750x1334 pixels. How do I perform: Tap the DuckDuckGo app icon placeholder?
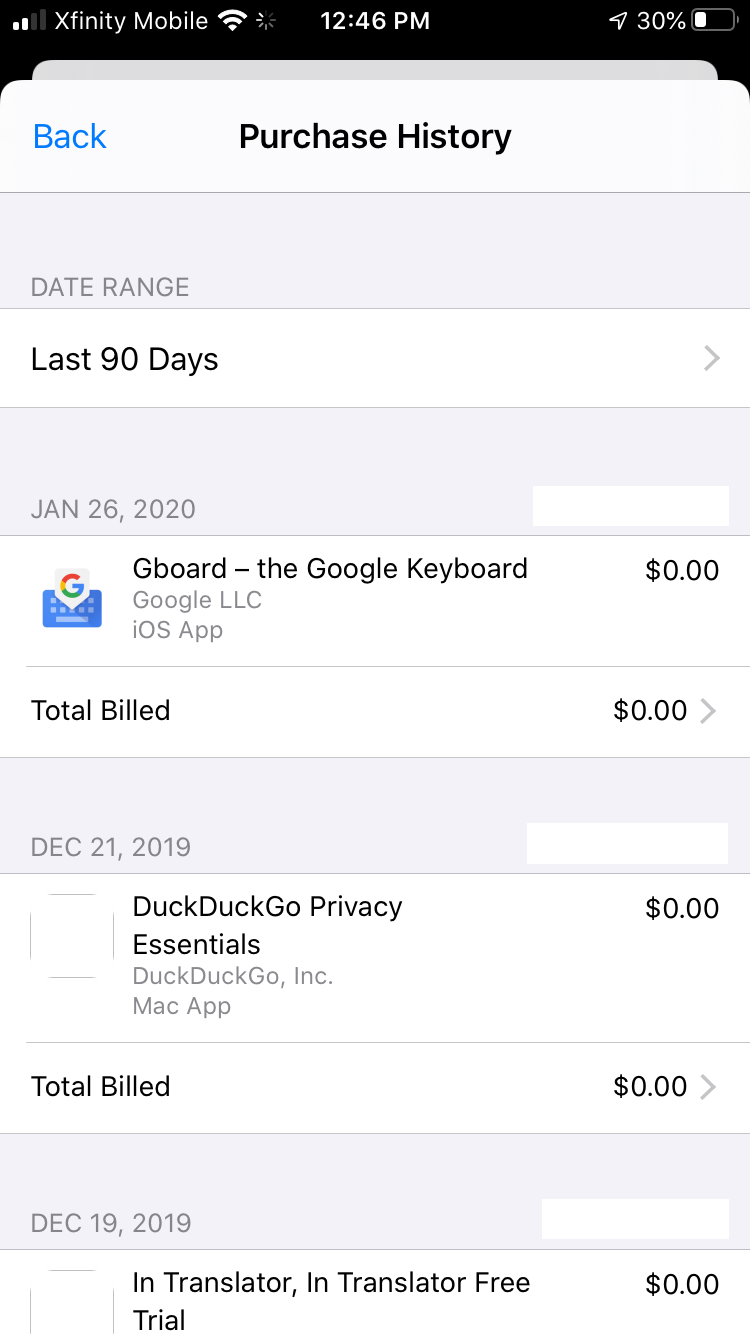click(72, 936)
